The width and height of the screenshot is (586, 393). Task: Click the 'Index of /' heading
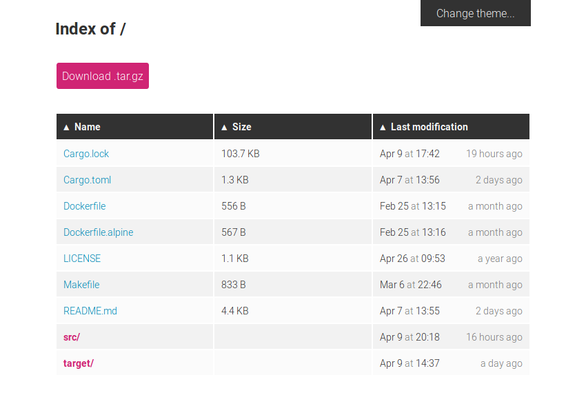(x=90, y=29)
